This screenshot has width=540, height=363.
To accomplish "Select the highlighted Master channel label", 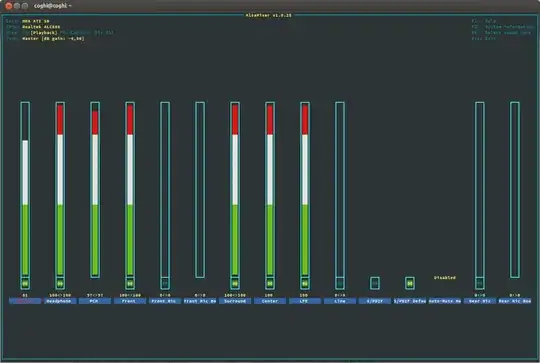I will click(x=25, y=301).
